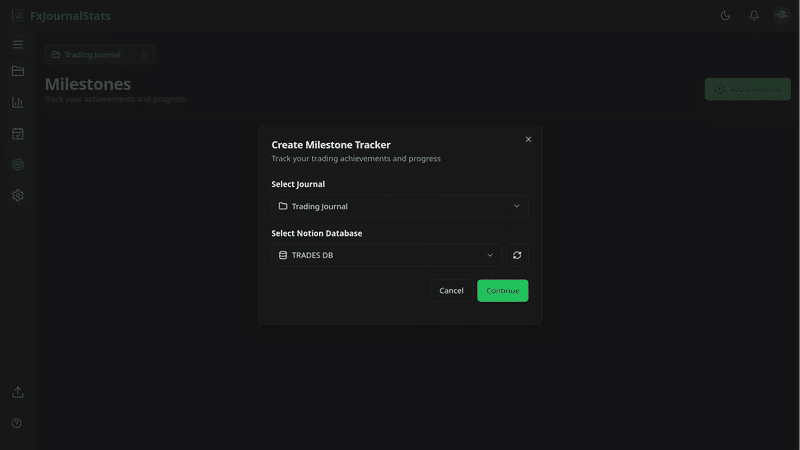This screenshot has height=450, width=800.
Task: Click the Continue button
Action: tap(503, 290)
